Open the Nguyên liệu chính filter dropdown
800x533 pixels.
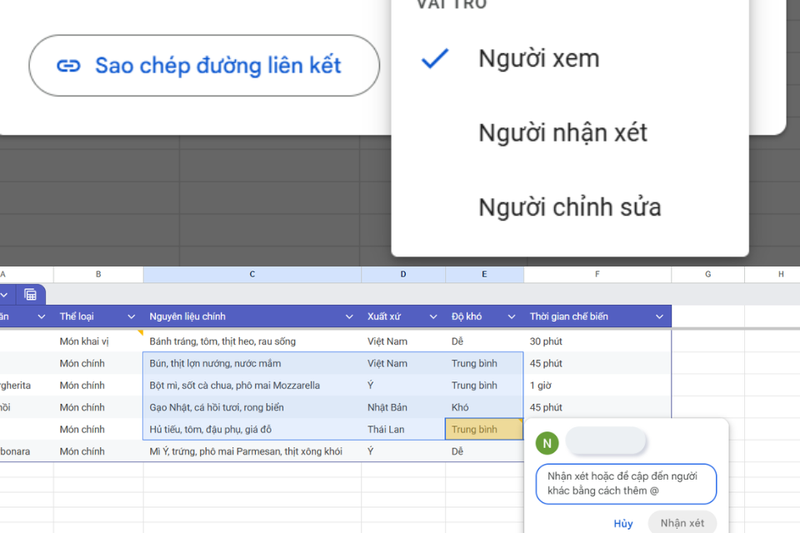[349, 317]
